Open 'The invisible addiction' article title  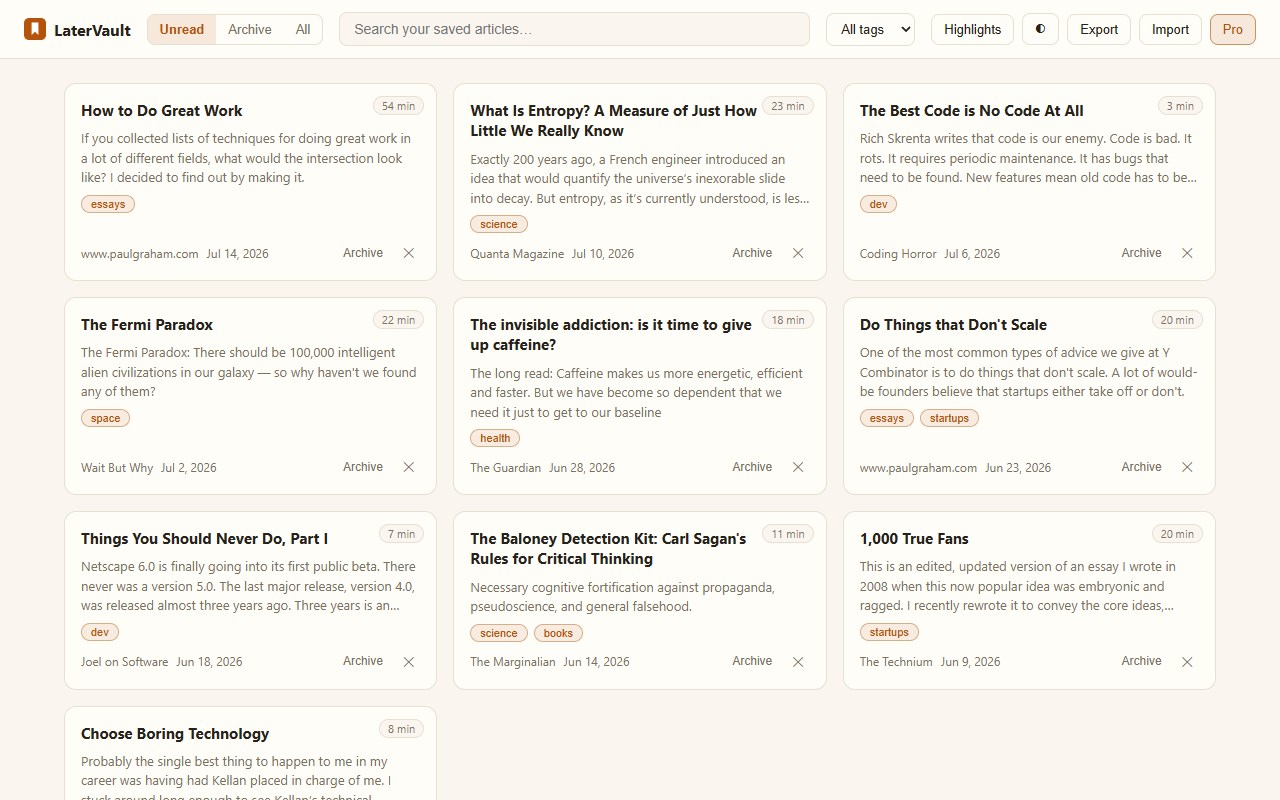pyautogui.click(x=611, y=335)
